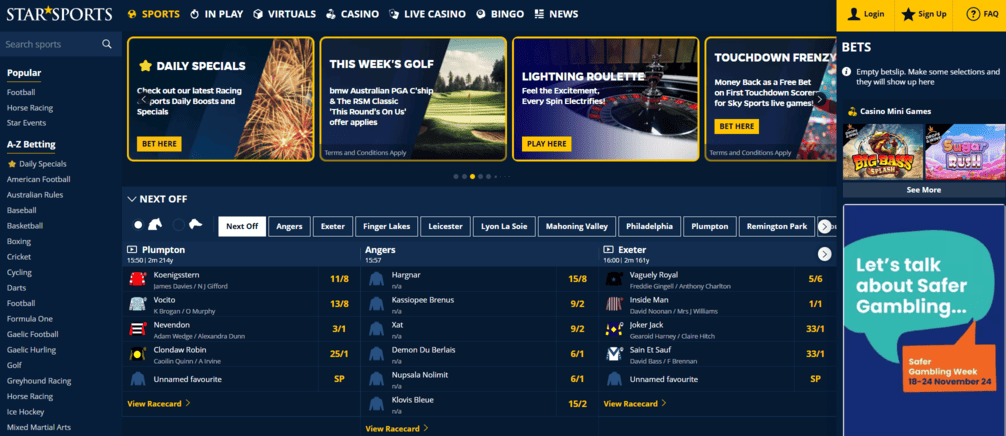Open the Virtuals menu tab
Image resolution: width=1006 pixels, height=436 pixels.
pyautogui.click(x=284, y=14)
